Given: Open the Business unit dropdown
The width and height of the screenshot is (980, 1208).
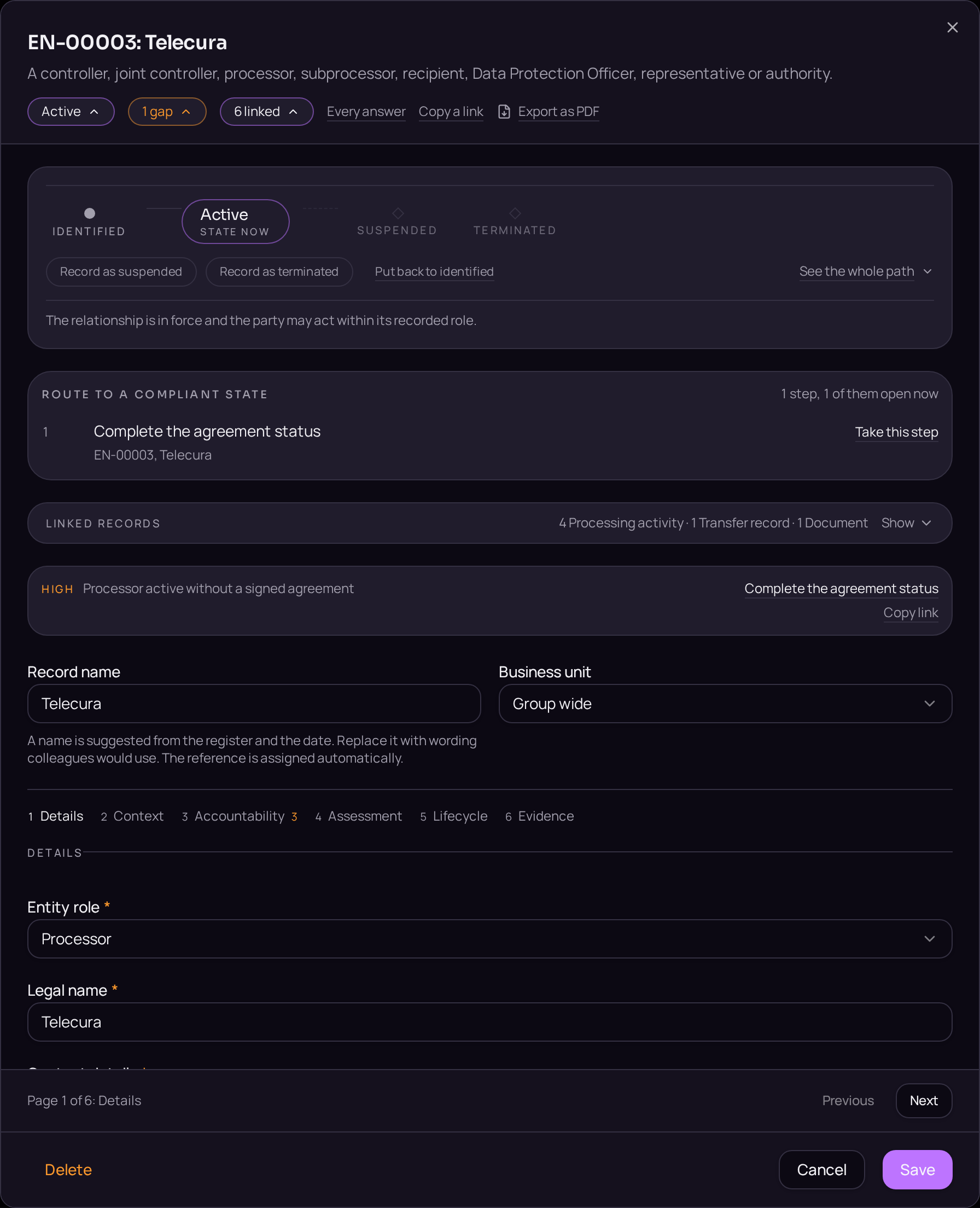Looking at the screenshot, I should pyautogui.click(x=725, y=704).
